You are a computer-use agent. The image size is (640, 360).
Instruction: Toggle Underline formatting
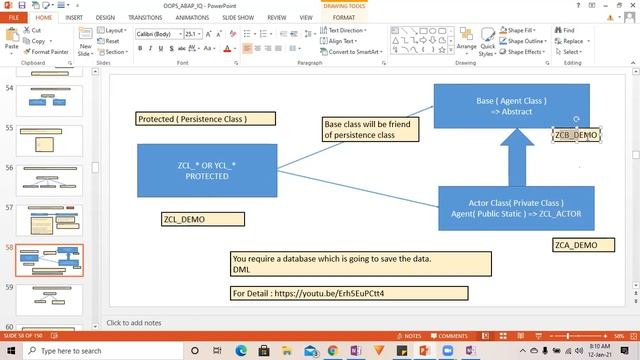coord(161,48)
